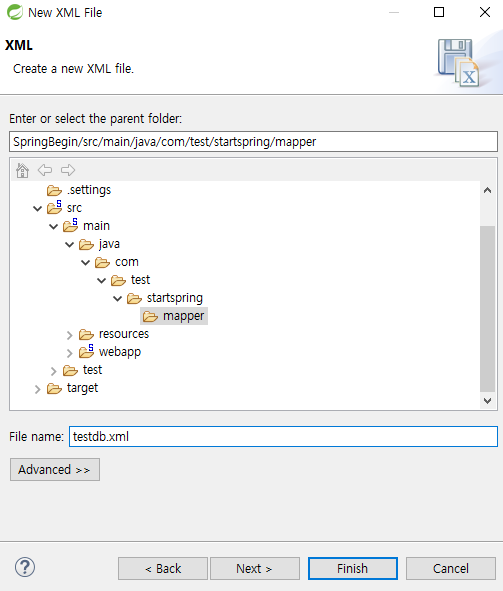This screenshot has width=503, height=591.
Task: Click the Advanced >> button
Action: [x=55, y=470]
